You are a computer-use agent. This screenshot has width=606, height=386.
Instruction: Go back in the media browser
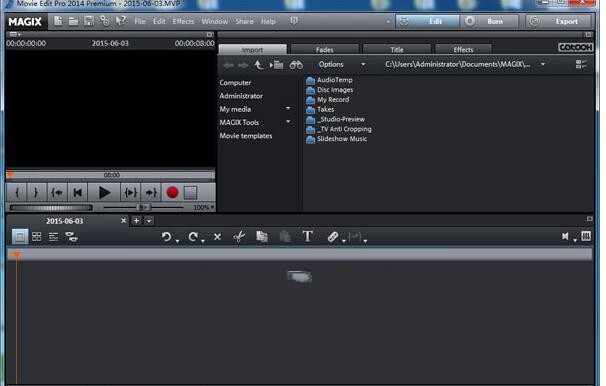pos(228,65)
